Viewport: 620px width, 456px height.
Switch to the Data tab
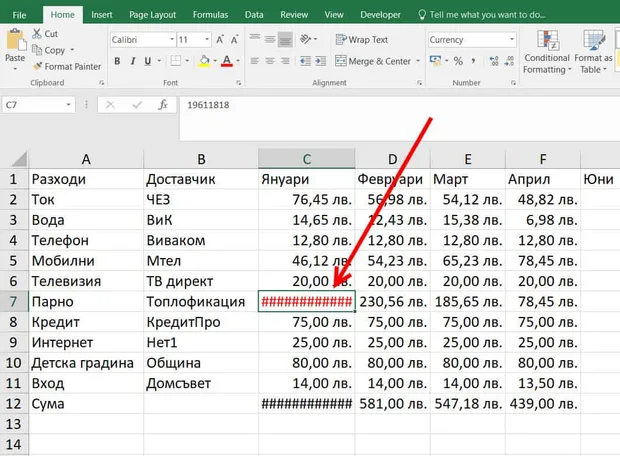click(x=254, y=15)
